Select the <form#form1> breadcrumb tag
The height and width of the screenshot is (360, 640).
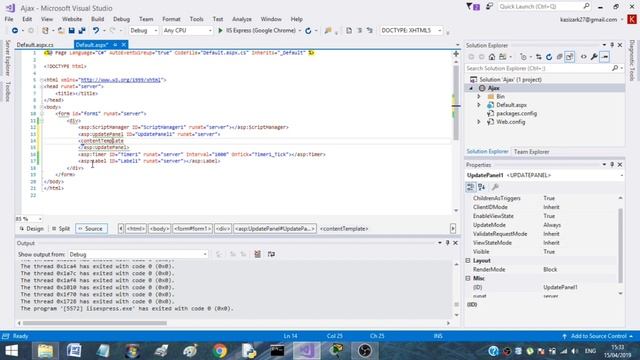193,229
